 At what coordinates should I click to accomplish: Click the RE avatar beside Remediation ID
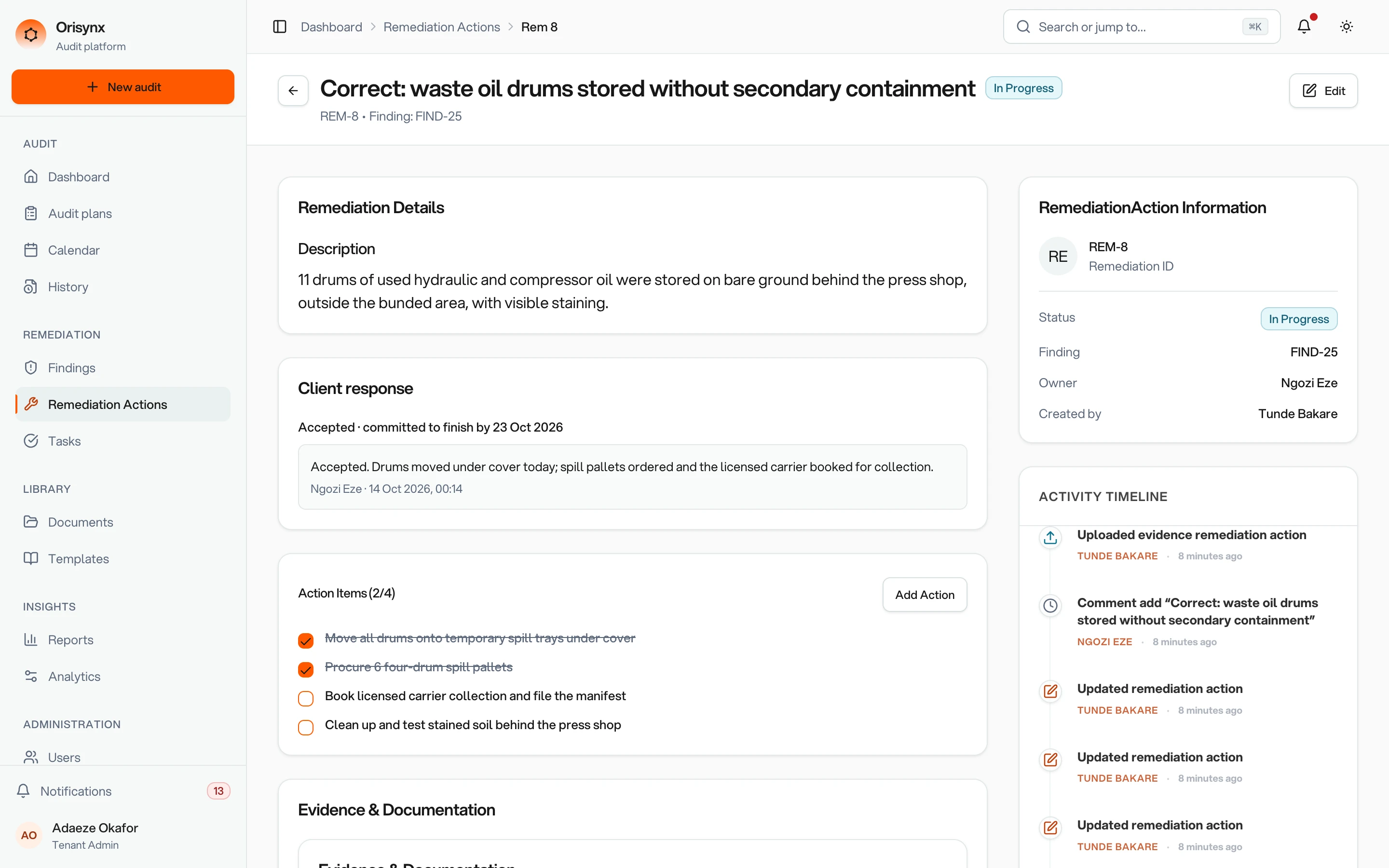pos(1058,256)
